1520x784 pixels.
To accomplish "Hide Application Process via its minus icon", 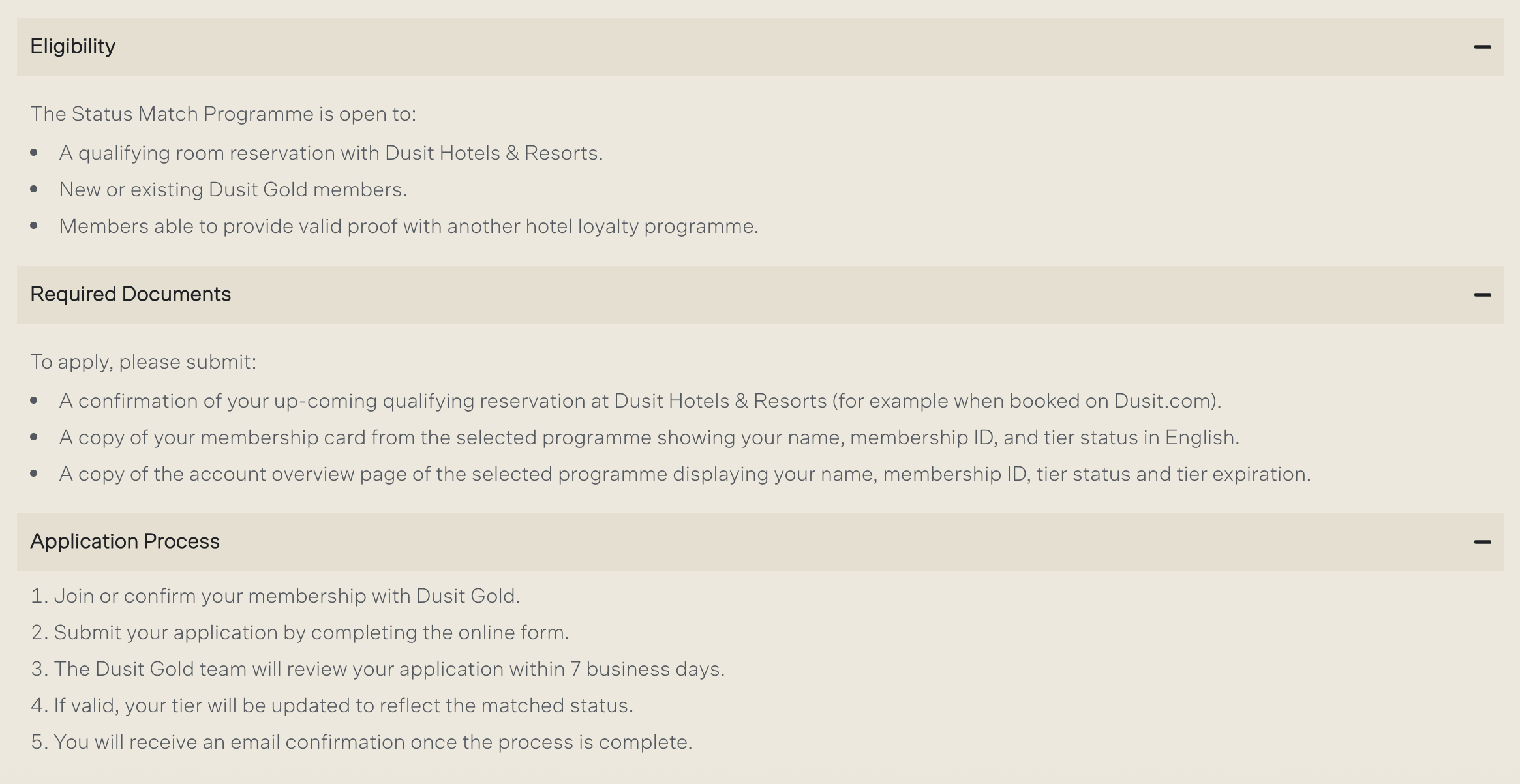I will [x=1482, y=542].
